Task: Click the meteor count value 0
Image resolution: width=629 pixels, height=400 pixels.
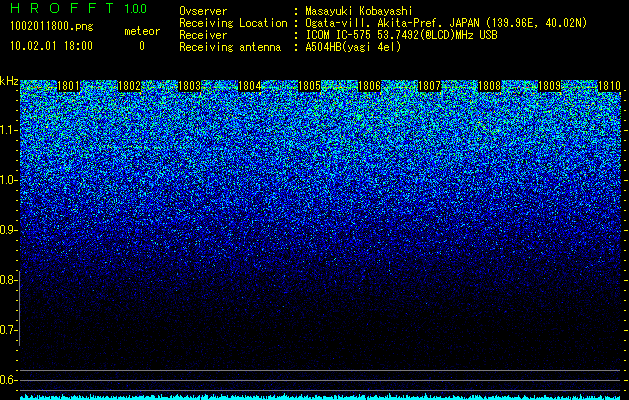Action: 142,46
